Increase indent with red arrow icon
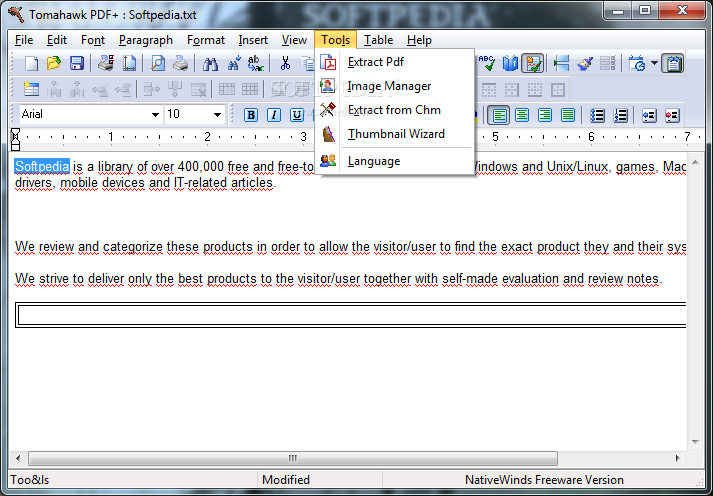Image resolution: width=713 pixels, height=496 pixels. pos(672,115)
